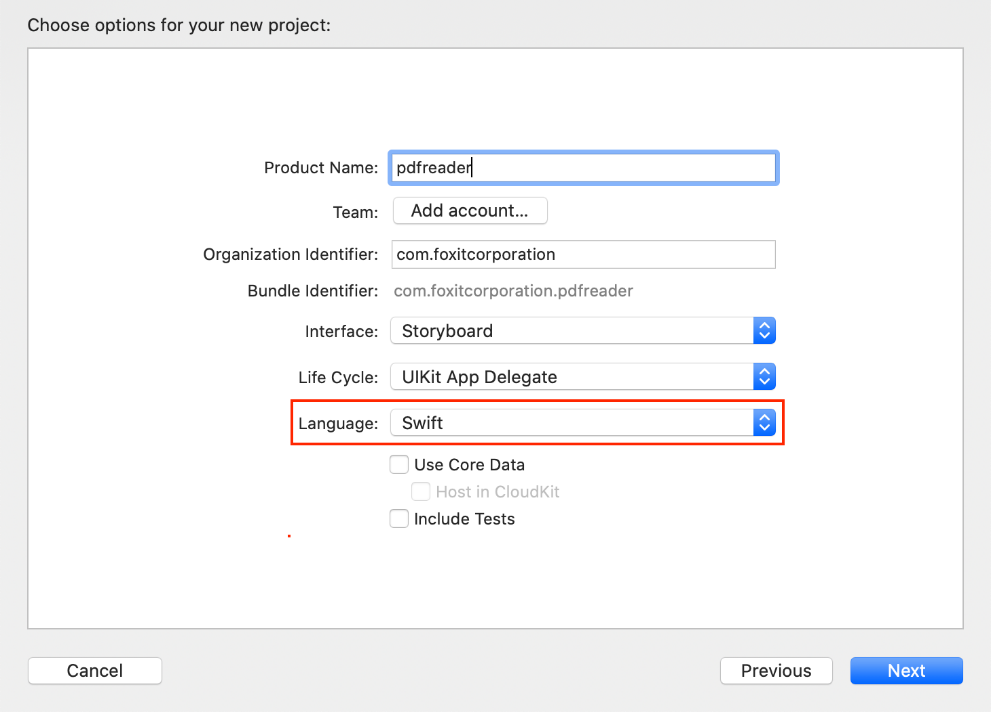Click the Language label
The image size is (991, 712).
click(338, 423)
